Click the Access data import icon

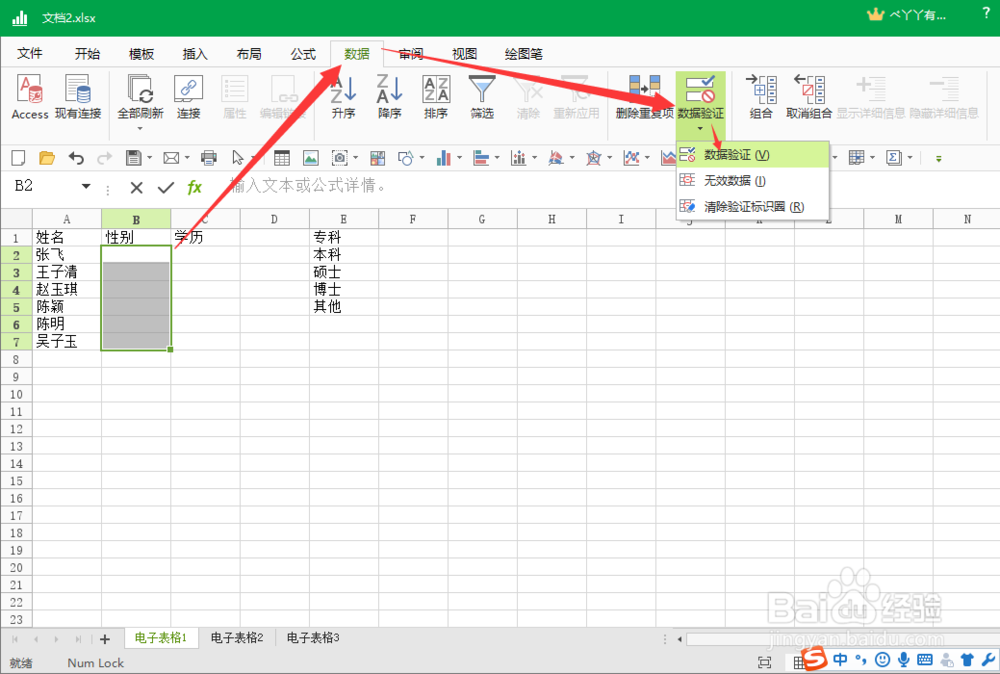(x=30, y=89)
